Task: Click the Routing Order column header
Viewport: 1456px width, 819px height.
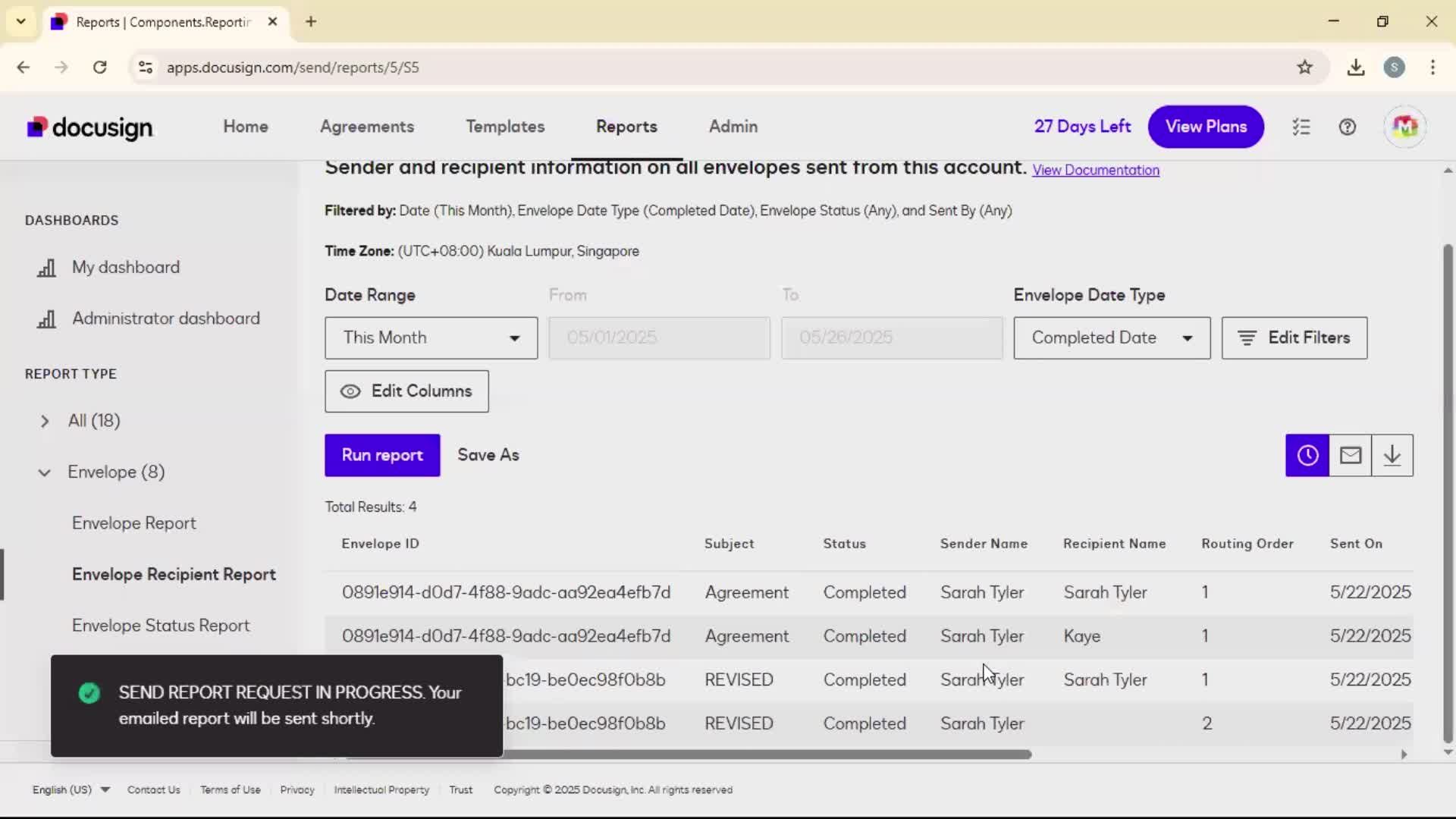Action: (x=1247, y=544)
